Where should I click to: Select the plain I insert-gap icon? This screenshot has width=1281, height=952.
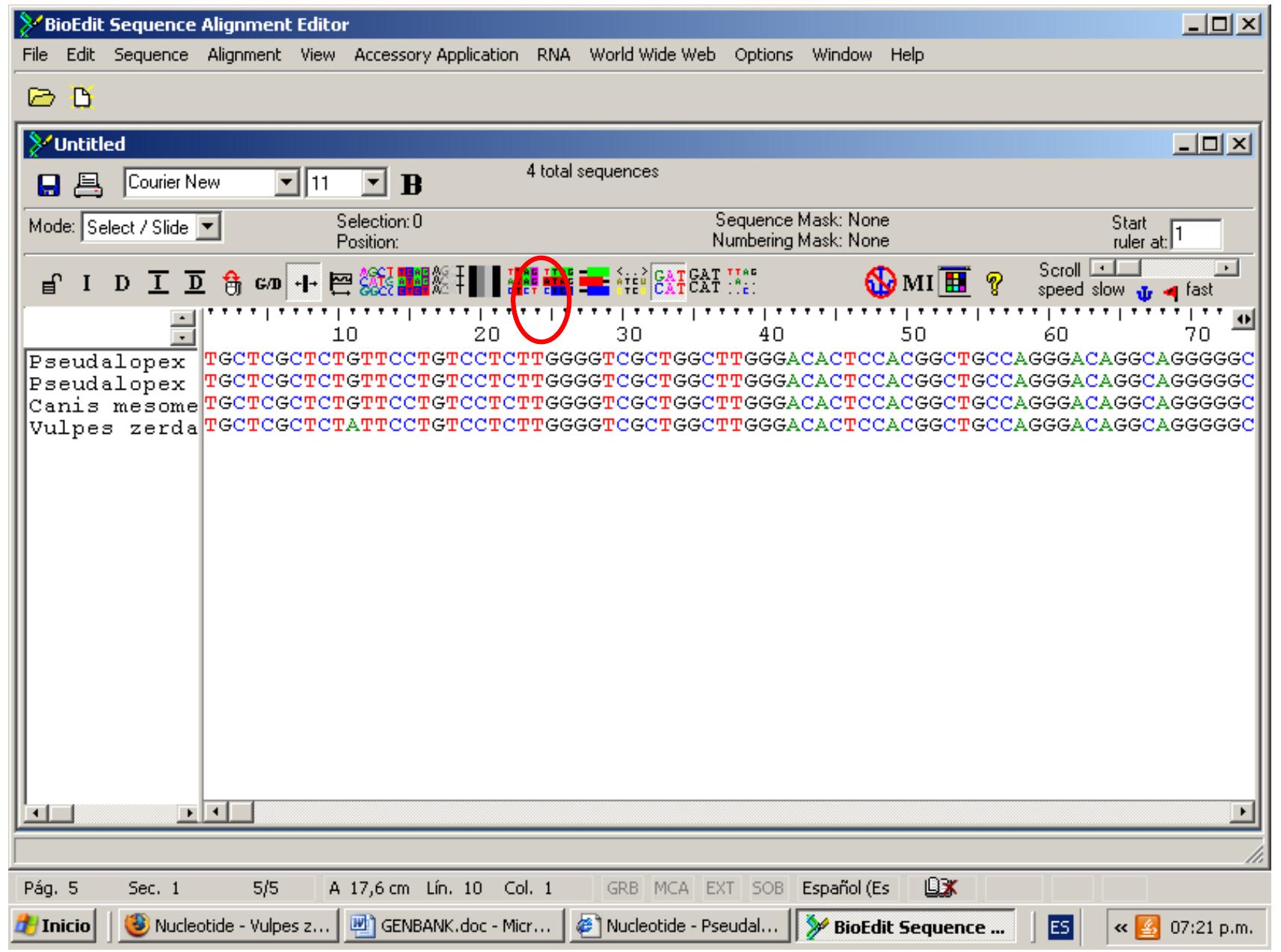87,283
